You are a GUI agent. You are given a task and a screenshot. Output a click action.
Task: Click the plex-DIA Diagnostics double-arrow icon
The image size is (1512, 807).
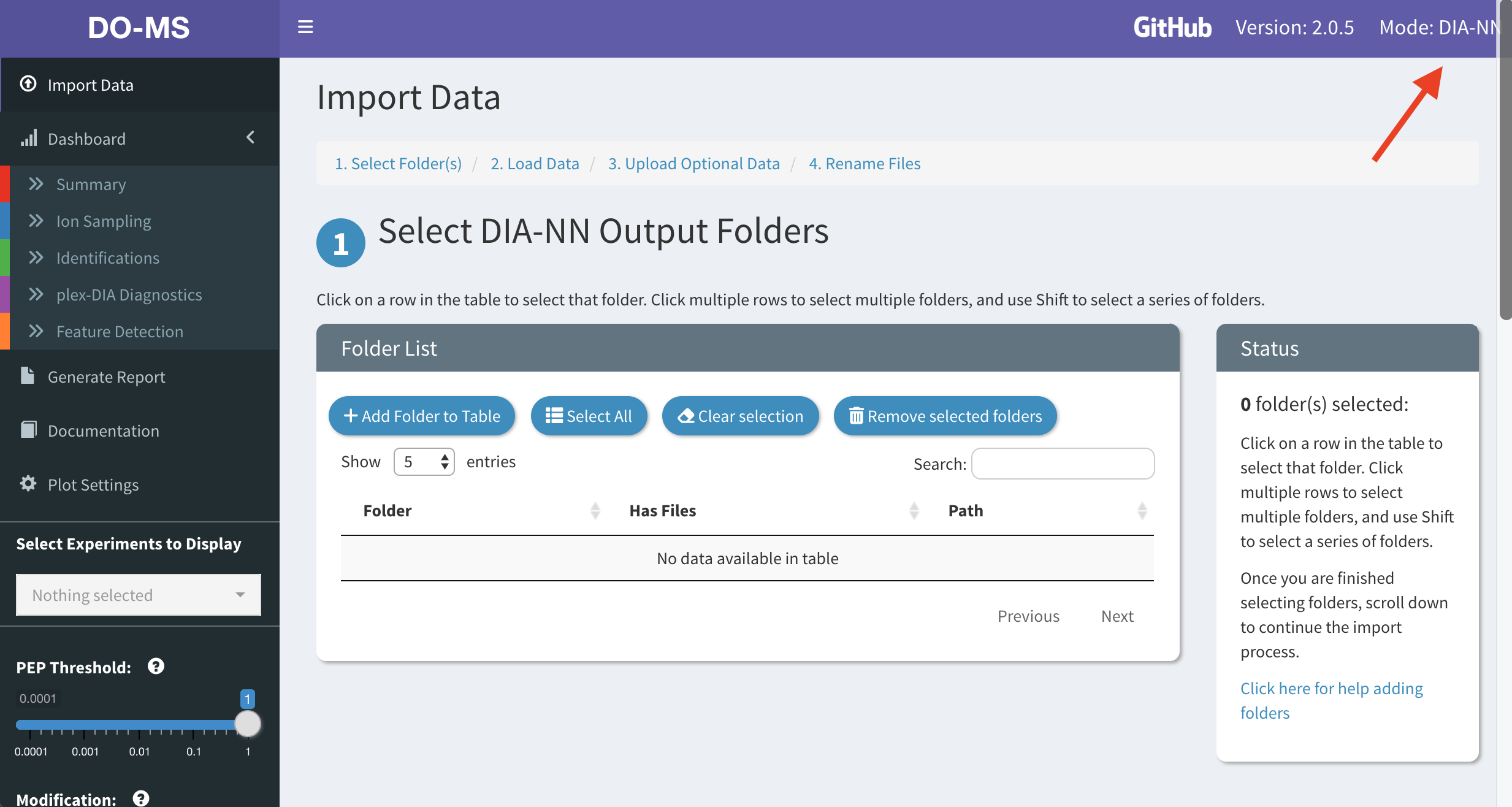[36, 294]
